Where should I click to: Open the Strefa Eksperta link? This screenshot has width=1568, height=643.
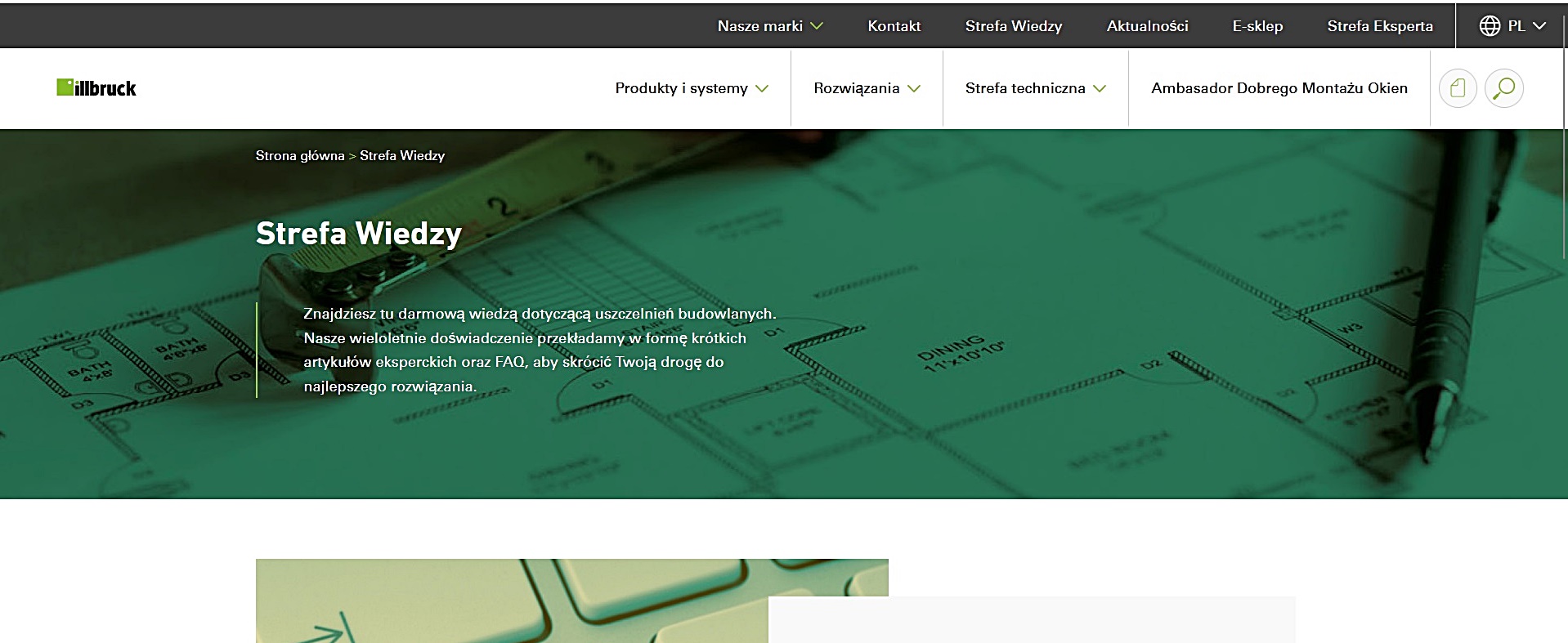point(1379,26)
